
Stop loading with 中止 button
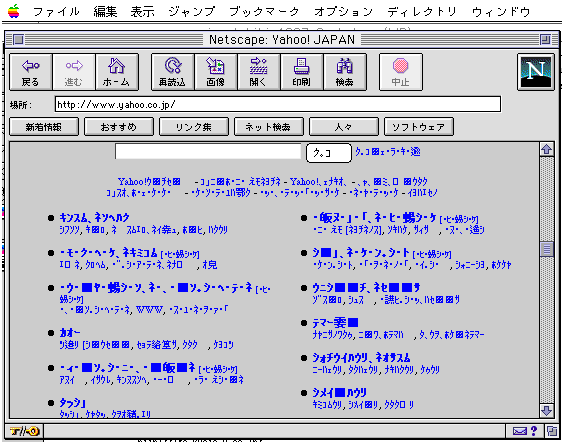coord(400,72)
